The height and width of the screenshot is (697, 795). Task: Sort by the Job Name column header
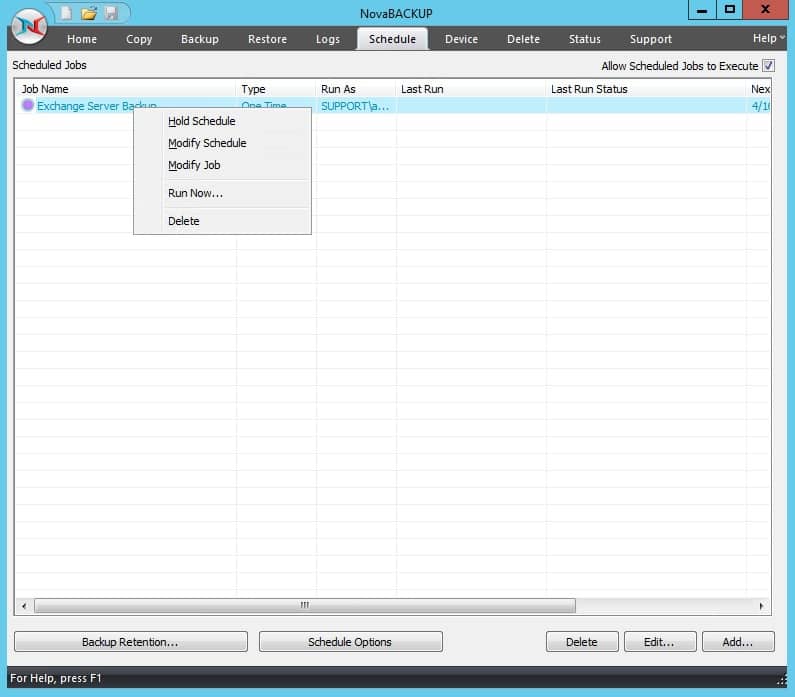coord(126,89)
